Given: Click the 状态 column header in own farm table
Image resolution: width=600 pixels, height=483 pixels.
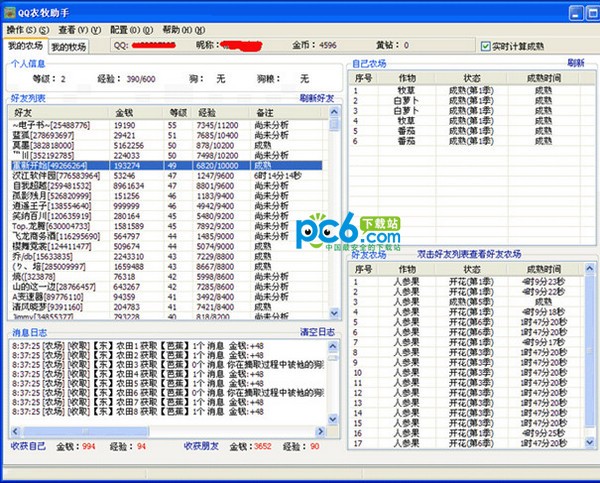Looking at the screenshot, I should (x=471, y=78).
